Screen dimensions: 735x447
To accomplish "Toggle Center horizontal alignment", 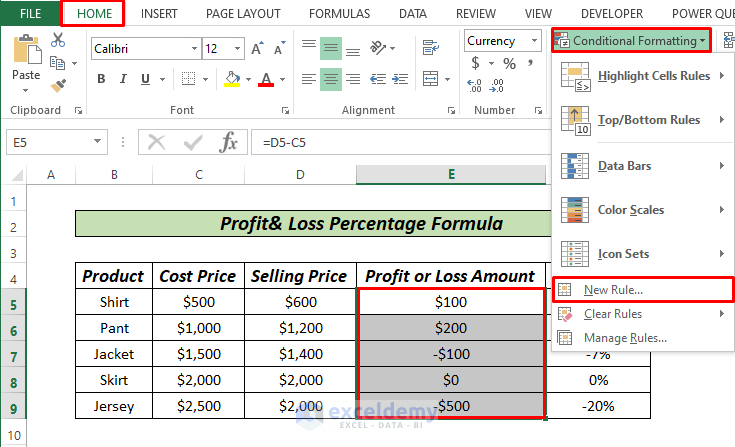I will point(330,79).
